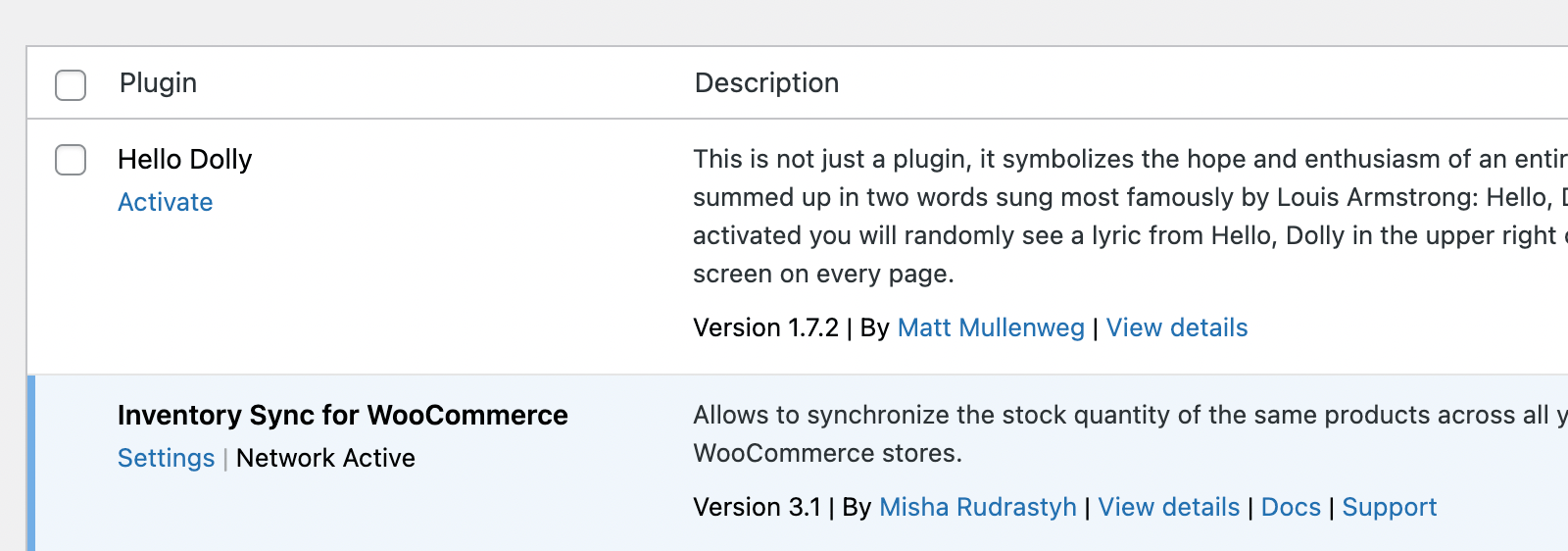Click the Hello Dolly description paragraph
1568x551 pixels.
tap(1130, 216)
